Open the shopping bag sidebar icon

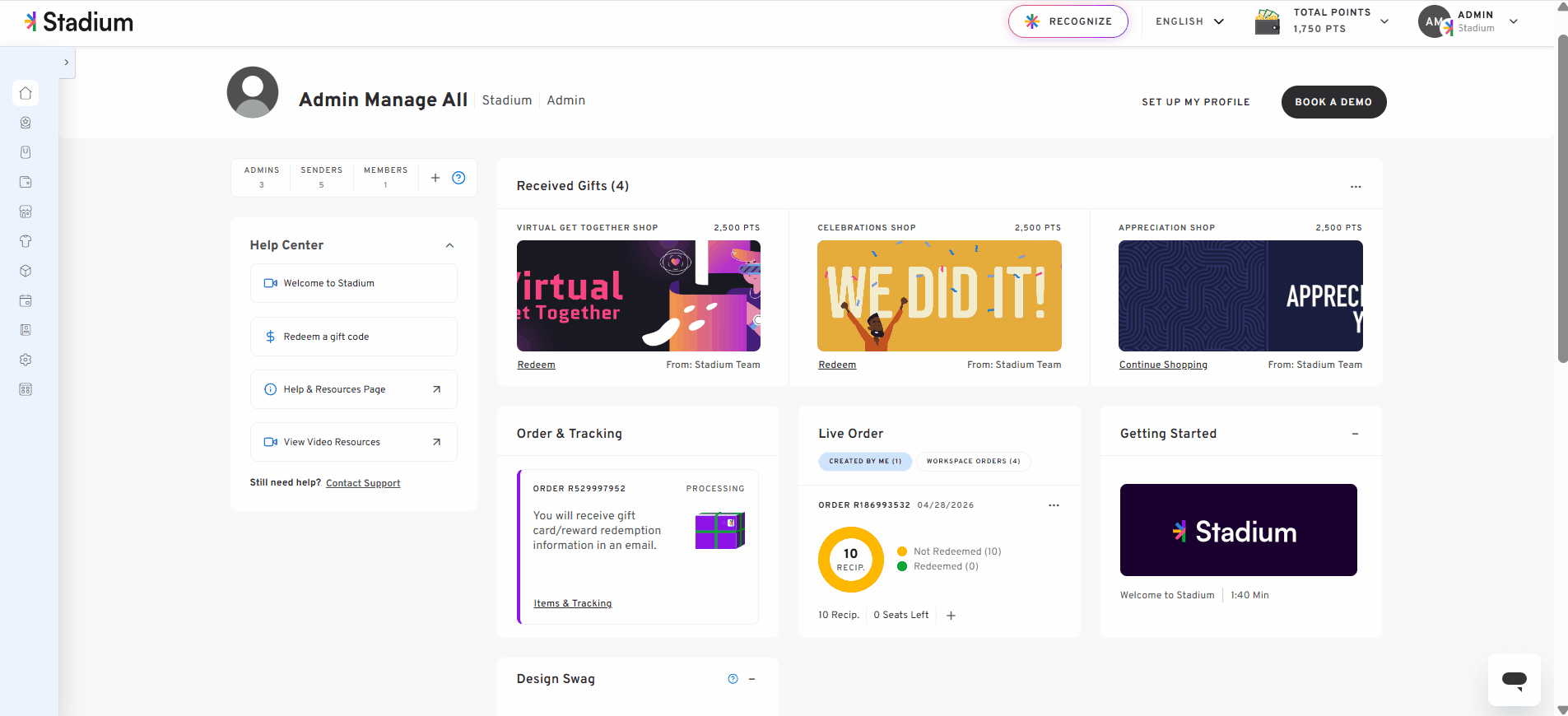[x=26, y=152]
